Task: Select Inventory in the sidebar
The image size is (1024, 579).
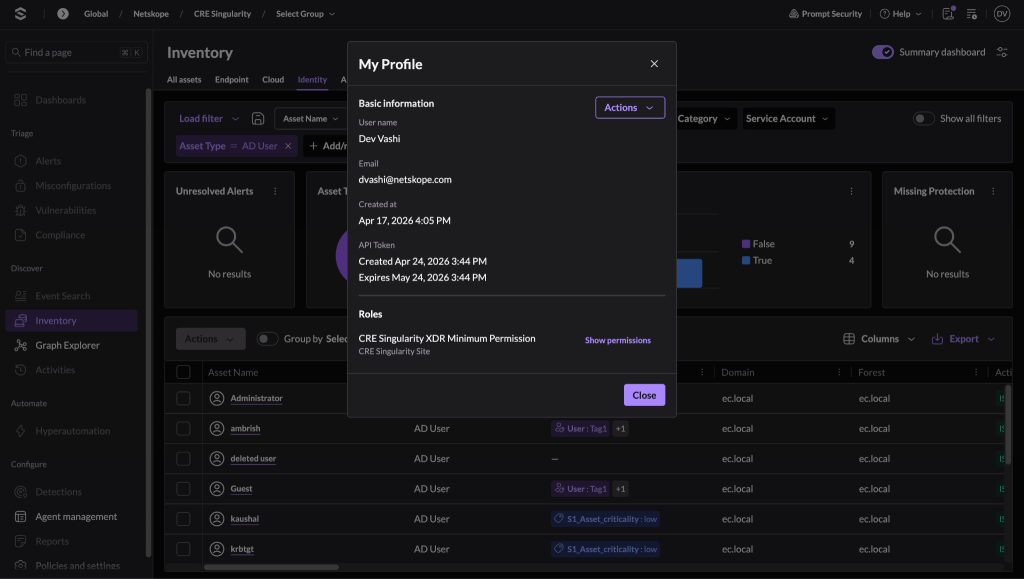Action: [x=72, y=321]
